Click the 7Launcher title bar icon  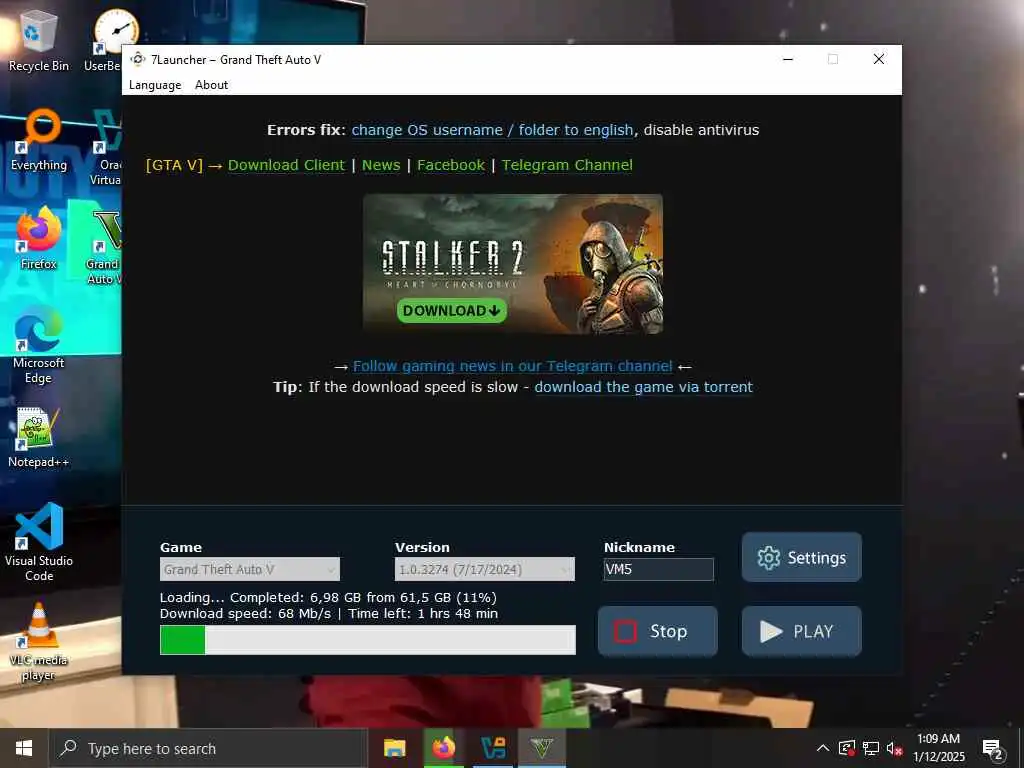point(138,59)
